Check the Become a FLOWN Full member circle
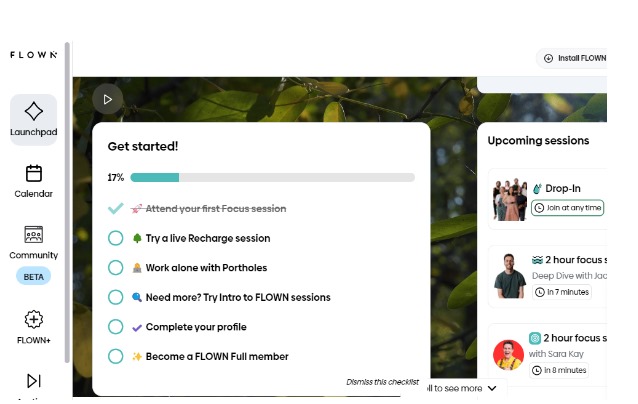The image size is (638, 404). [116, 356]
